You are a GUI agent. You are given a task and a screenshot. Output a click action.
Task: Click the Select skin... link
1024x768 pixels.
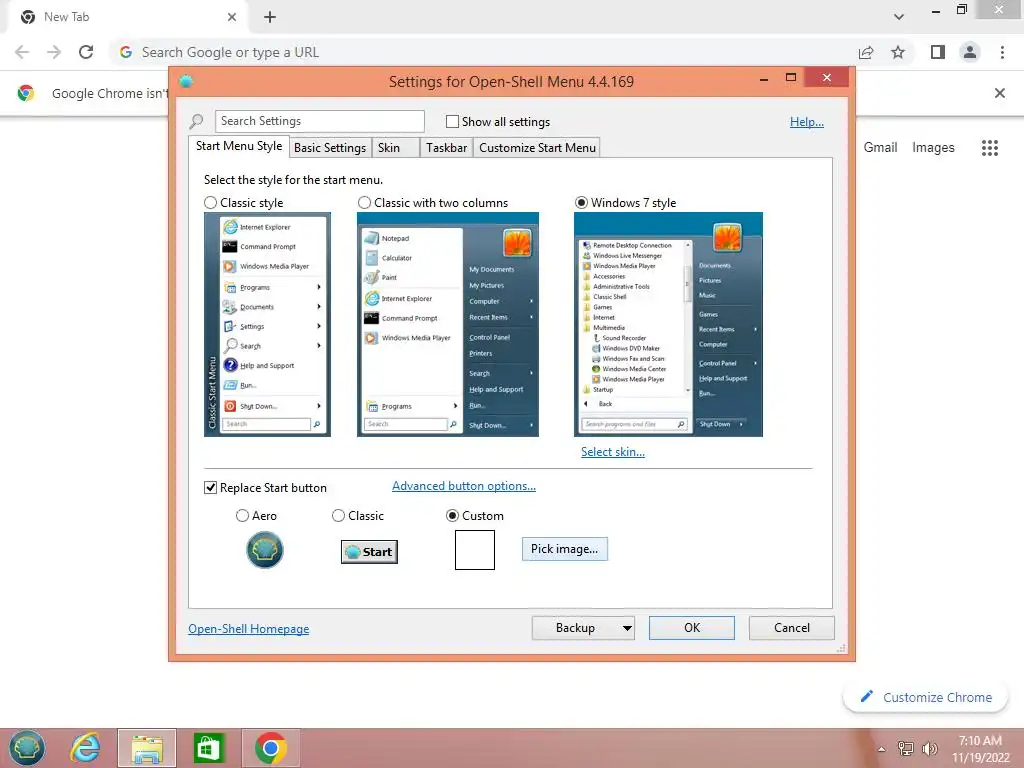(x=613, y=452)
